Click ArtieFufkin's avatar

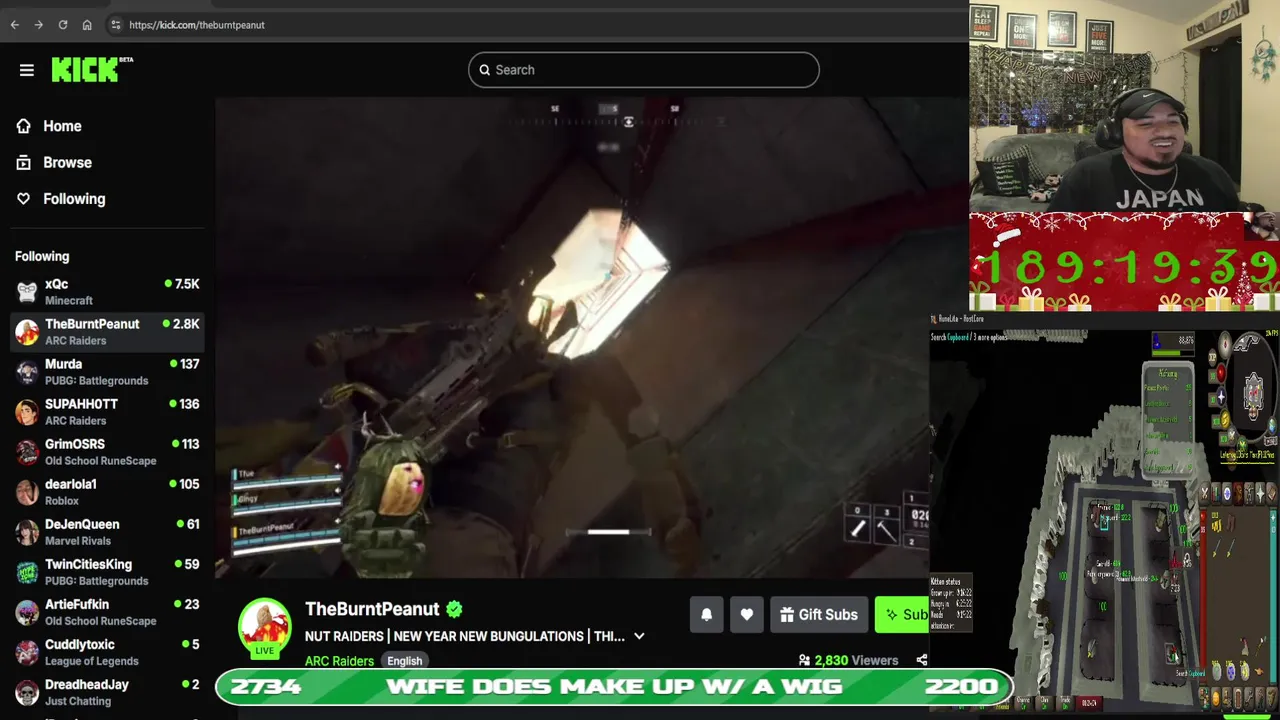click(x=27, y=612)
